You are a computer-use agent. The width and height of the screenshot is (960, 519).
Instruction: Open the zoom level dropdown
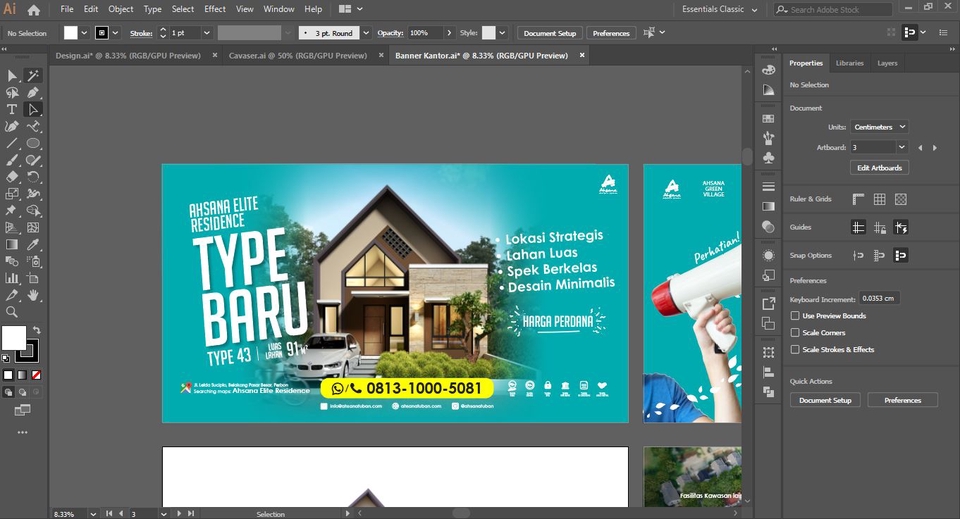(93, 514)
